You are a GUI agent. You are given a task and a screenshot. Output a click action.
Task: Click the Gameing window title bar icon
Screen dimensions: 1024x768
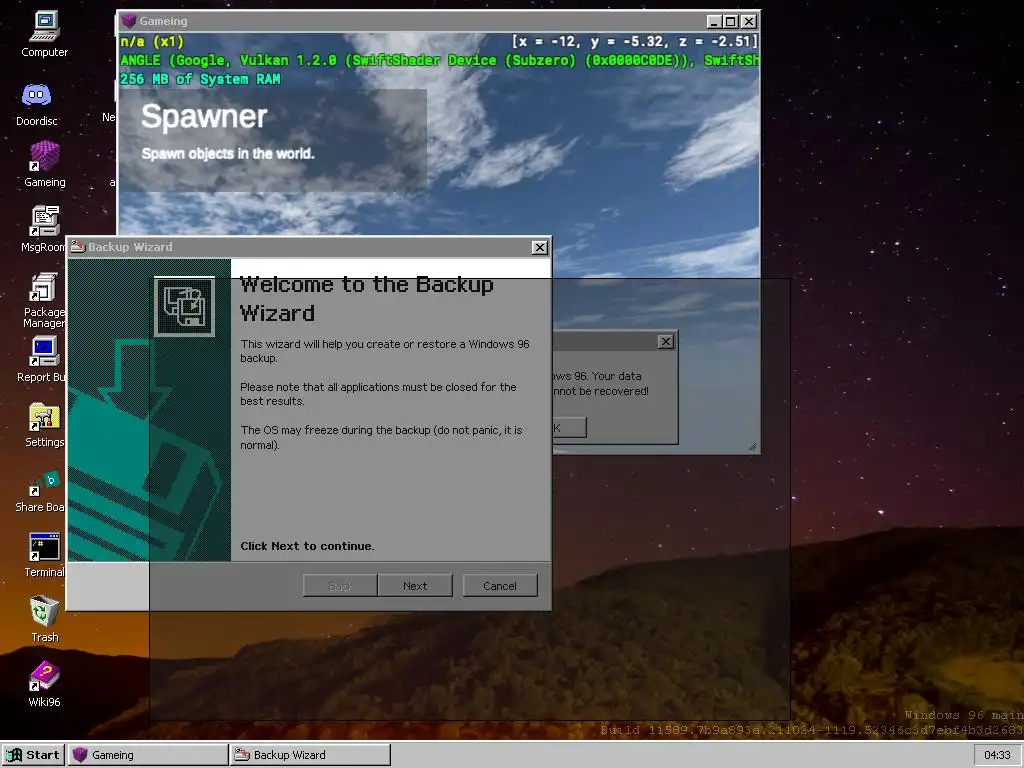[129, 21]
